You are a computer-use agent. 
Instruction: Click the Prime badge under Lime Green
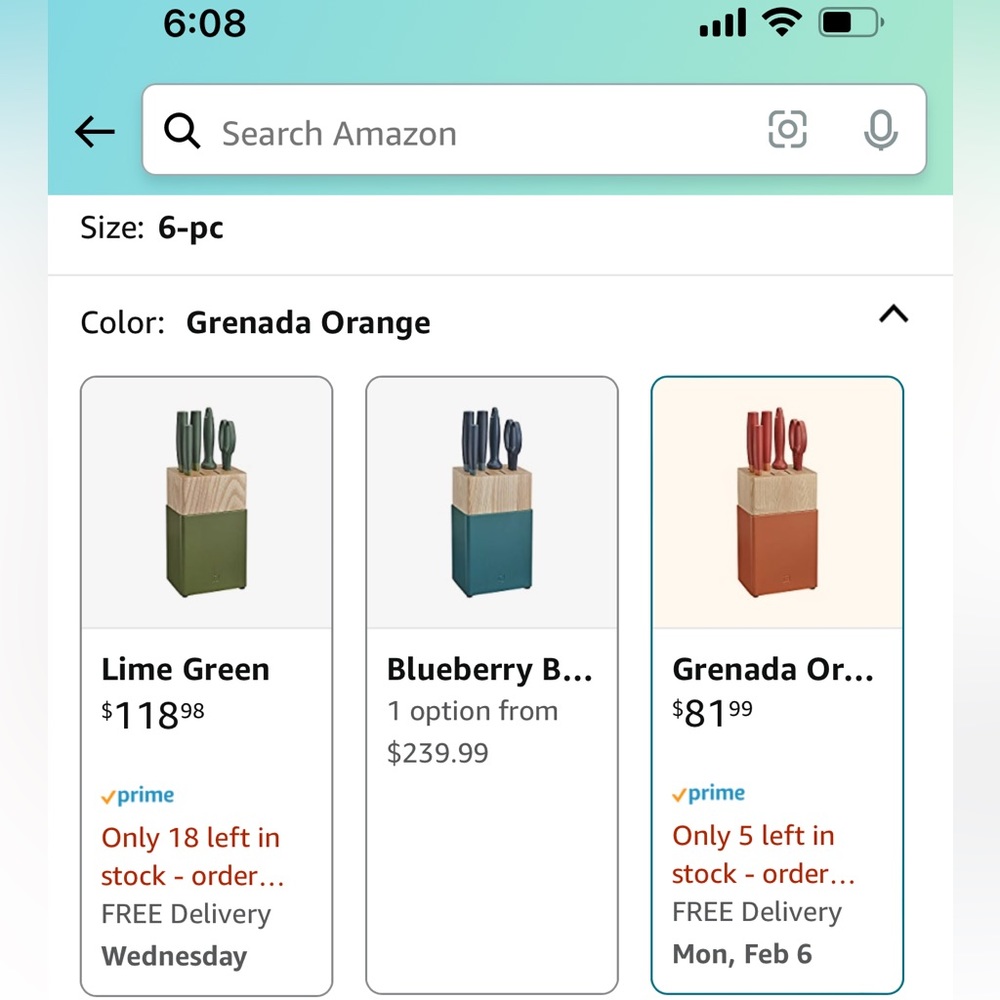click(x=138, y=795)
